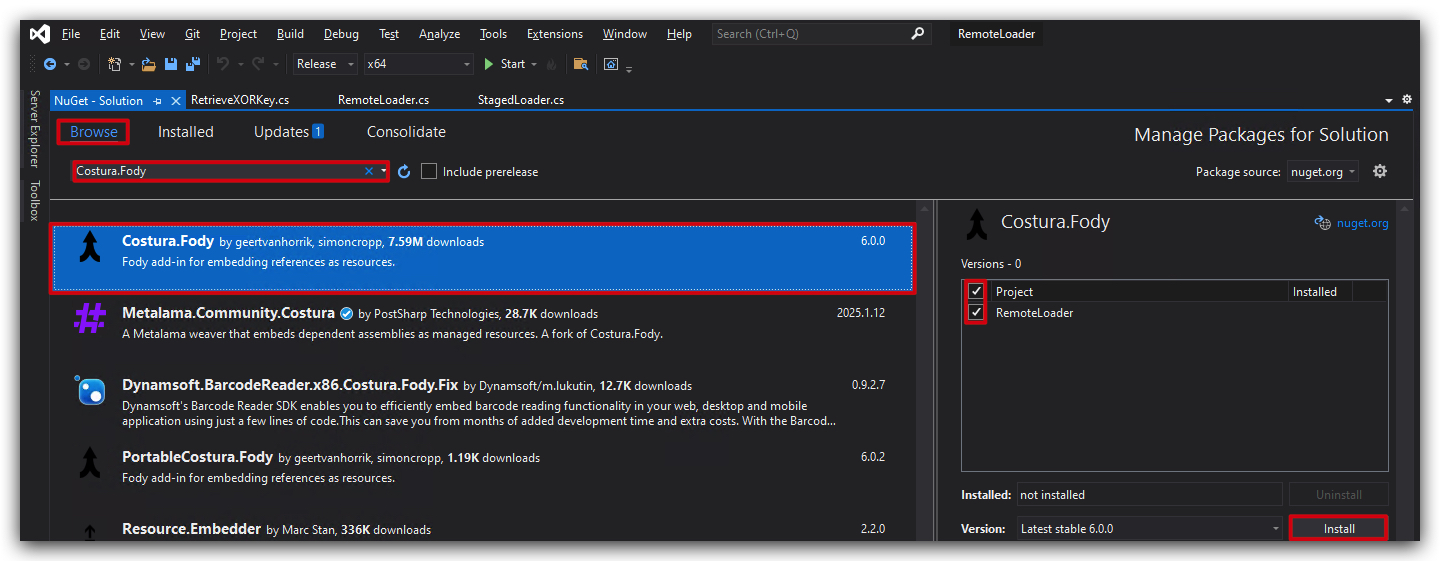The height and width of the screenshot is (561, 1440).
Task: Uncheck the RemoteLoader project checkbox
Action: (x=976, y=313)
